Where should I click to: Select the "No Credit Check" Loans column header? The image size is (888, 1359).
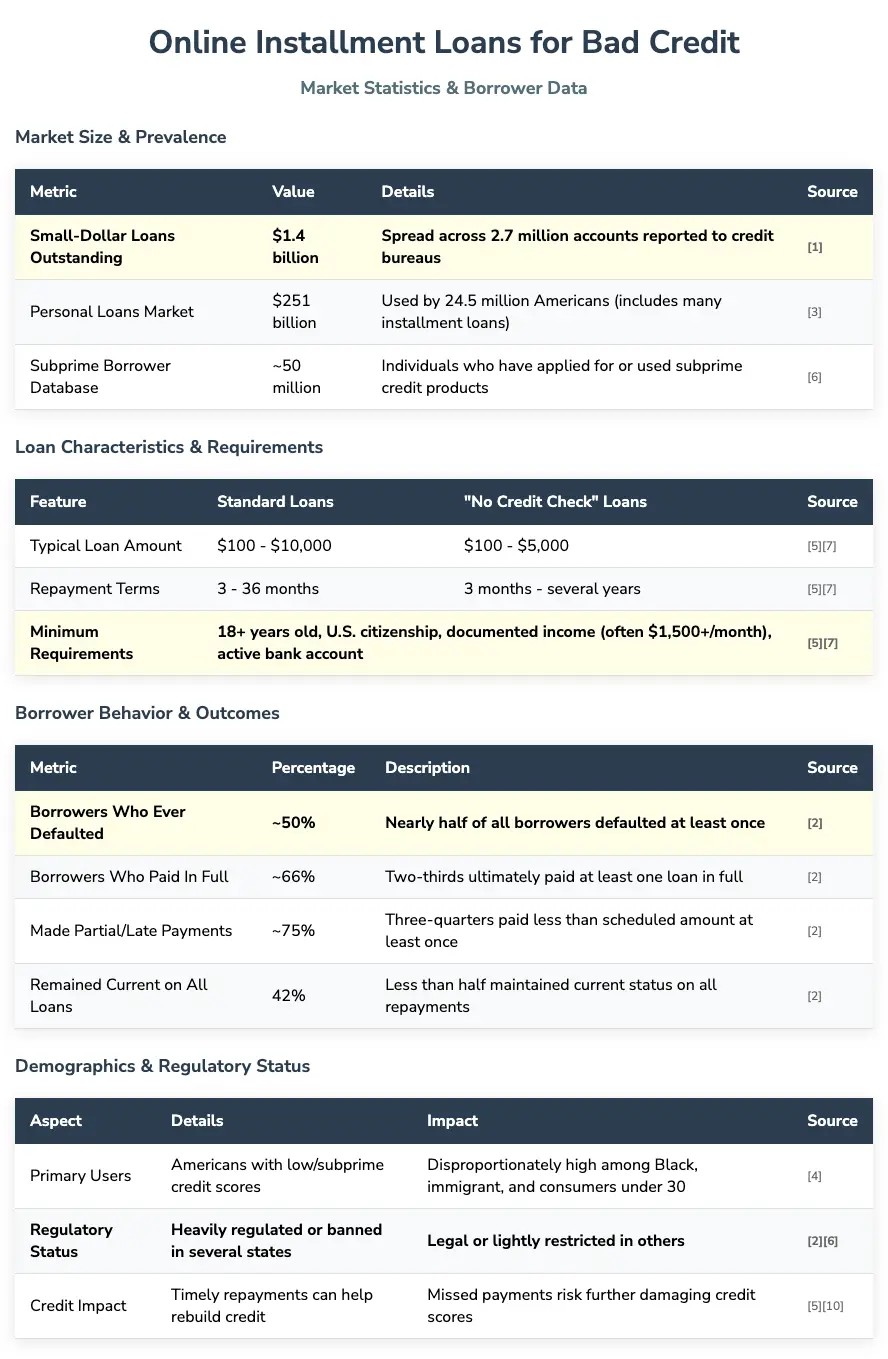point(555,502)
